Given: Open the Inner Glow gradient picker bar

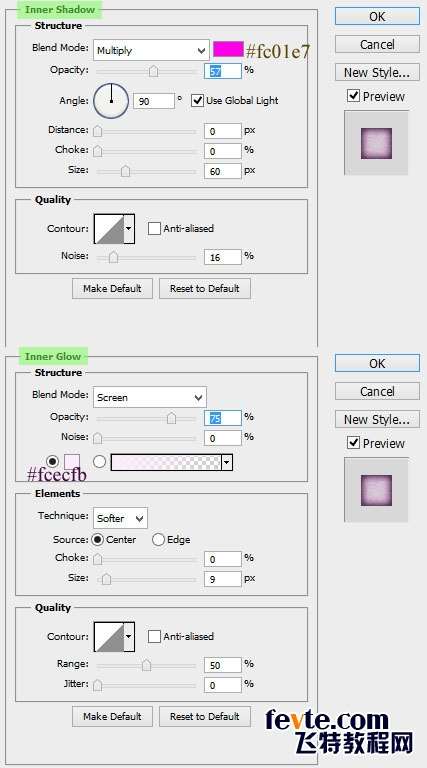Looking at the screenshot, I should tap(166, 462).
